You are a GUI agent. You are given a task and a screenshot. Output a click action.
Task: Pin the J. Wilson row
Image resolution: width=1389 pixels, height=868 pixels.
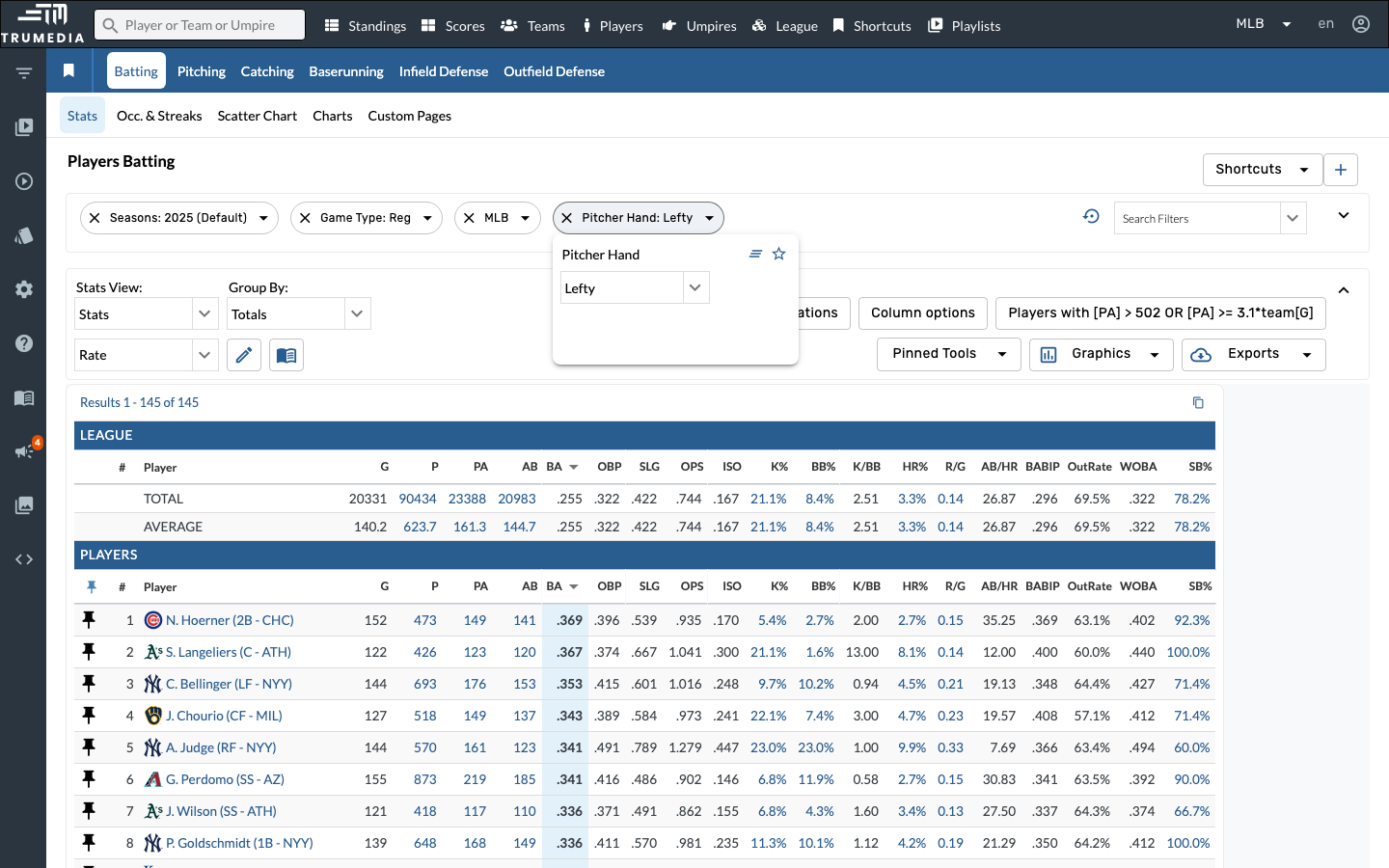89,811
